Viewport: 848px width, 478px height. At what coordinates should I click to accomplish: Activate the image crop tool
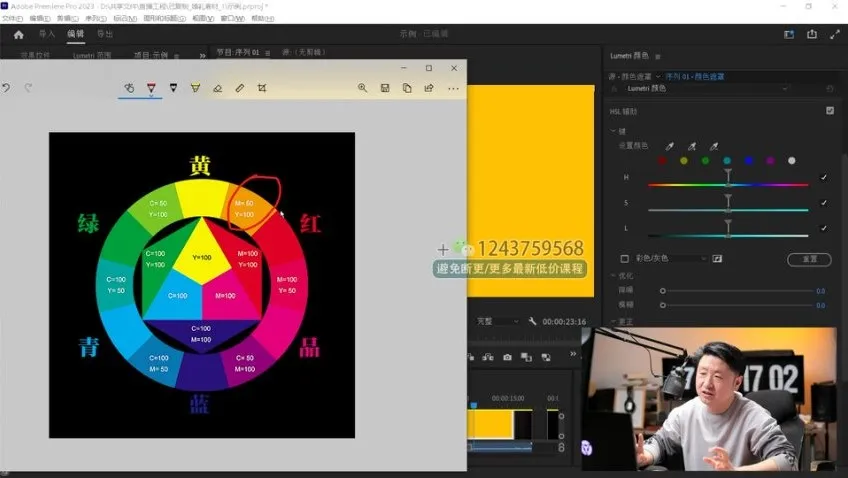[262, 88]
